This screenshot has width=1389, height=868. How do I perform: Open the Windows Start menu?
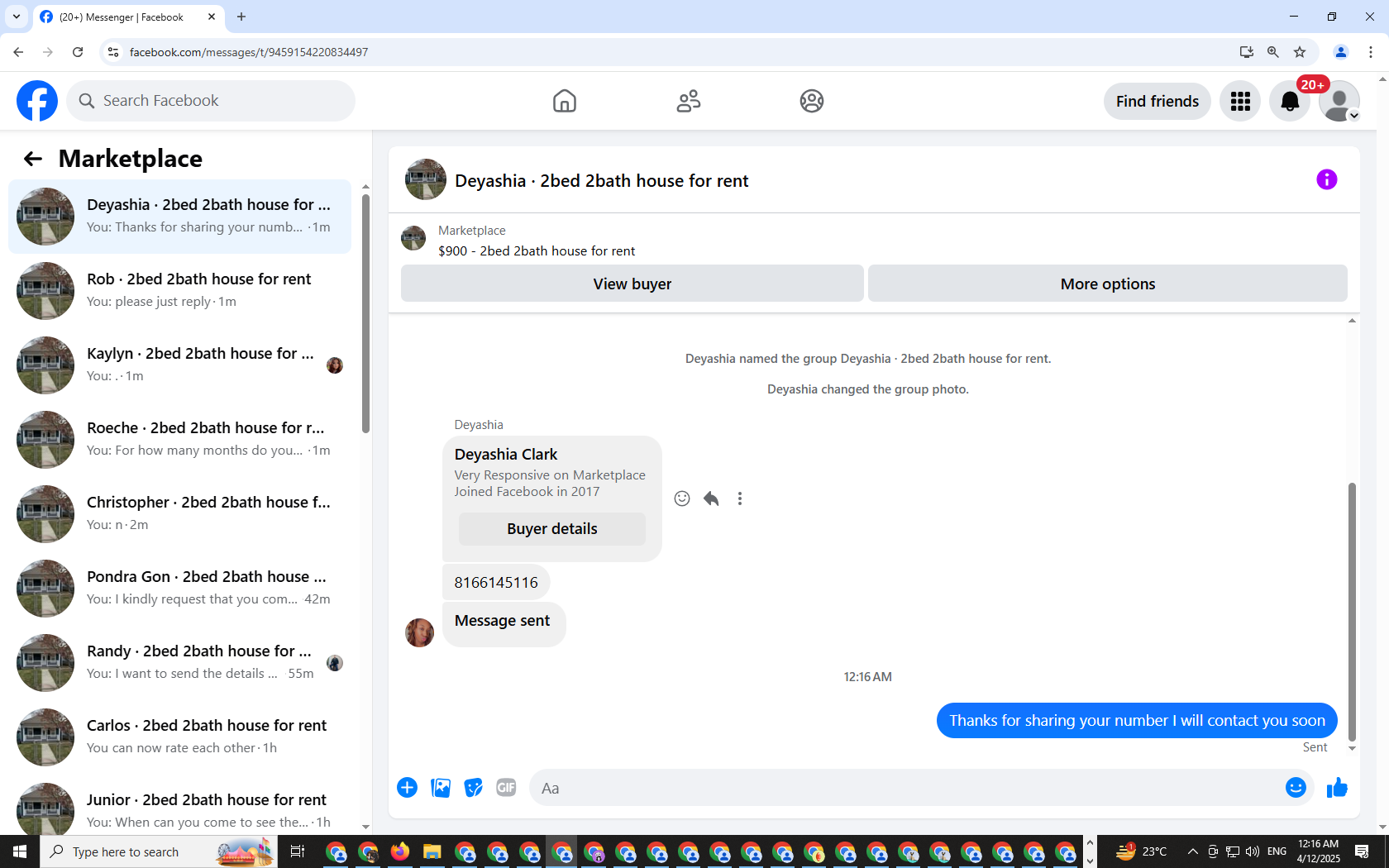coord(20,851)
